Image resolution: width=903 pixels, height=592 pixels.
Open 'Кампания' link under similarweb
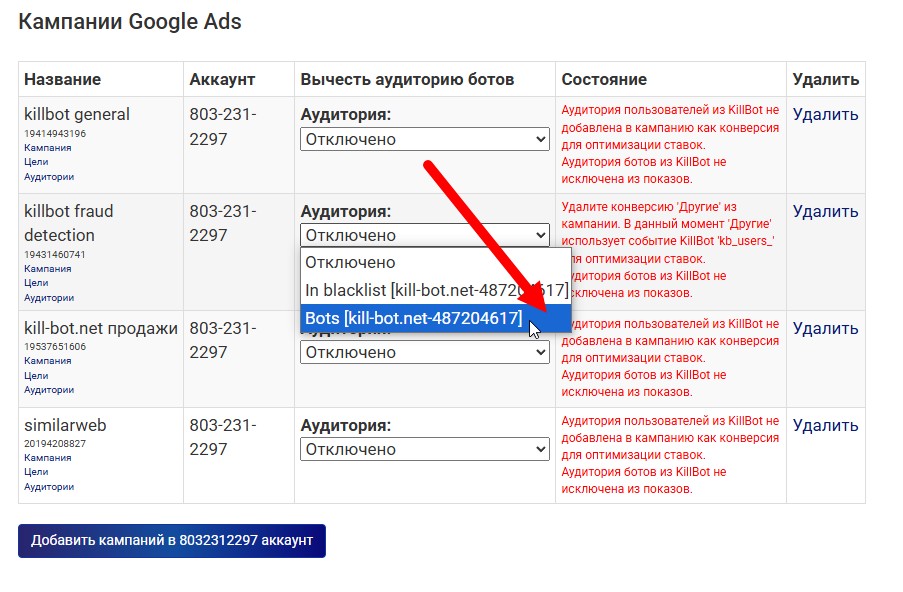click(x=48, y=458)
